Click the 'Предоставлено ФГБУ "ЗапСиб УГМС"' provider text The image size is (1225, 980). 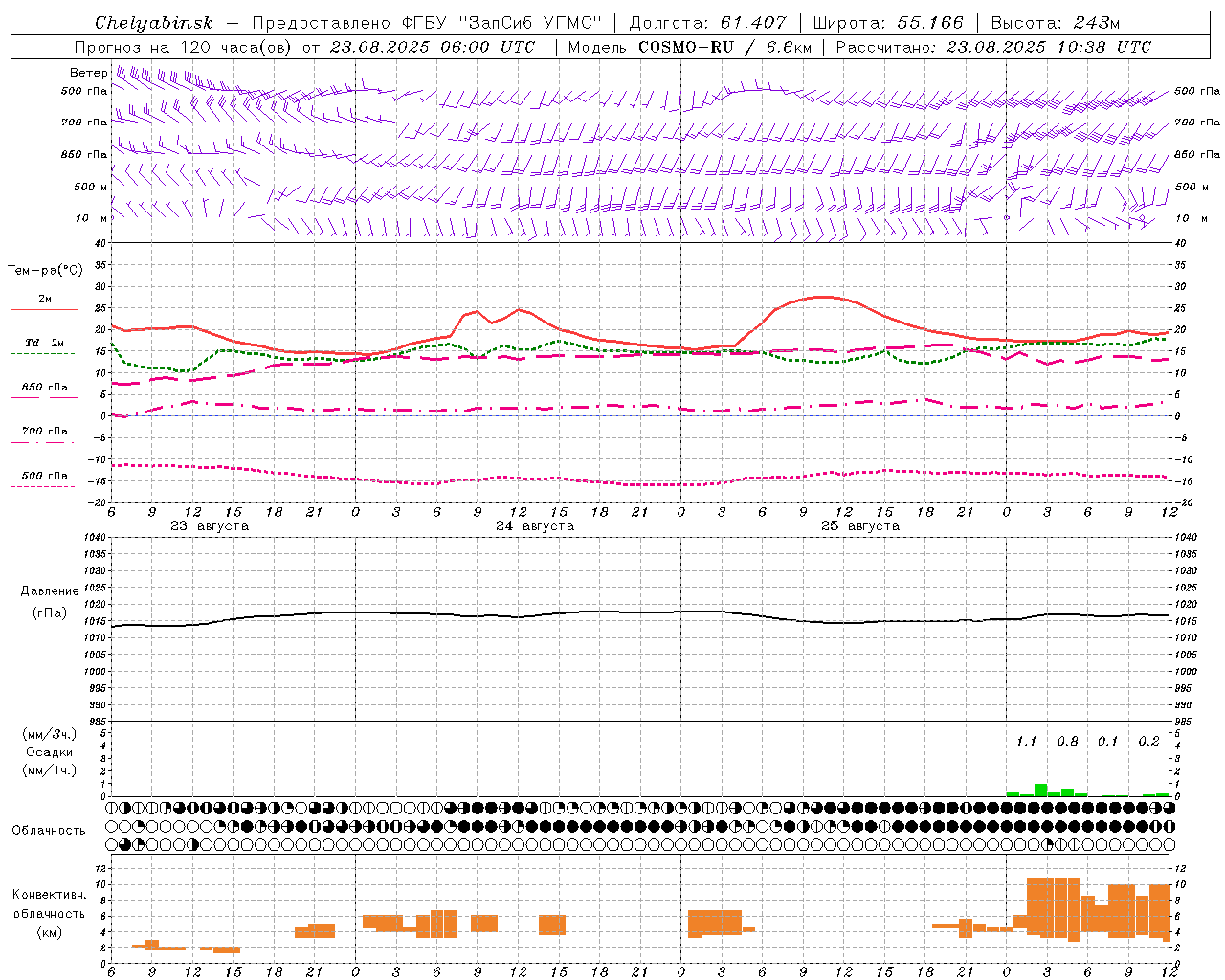(x=427, y=23)
